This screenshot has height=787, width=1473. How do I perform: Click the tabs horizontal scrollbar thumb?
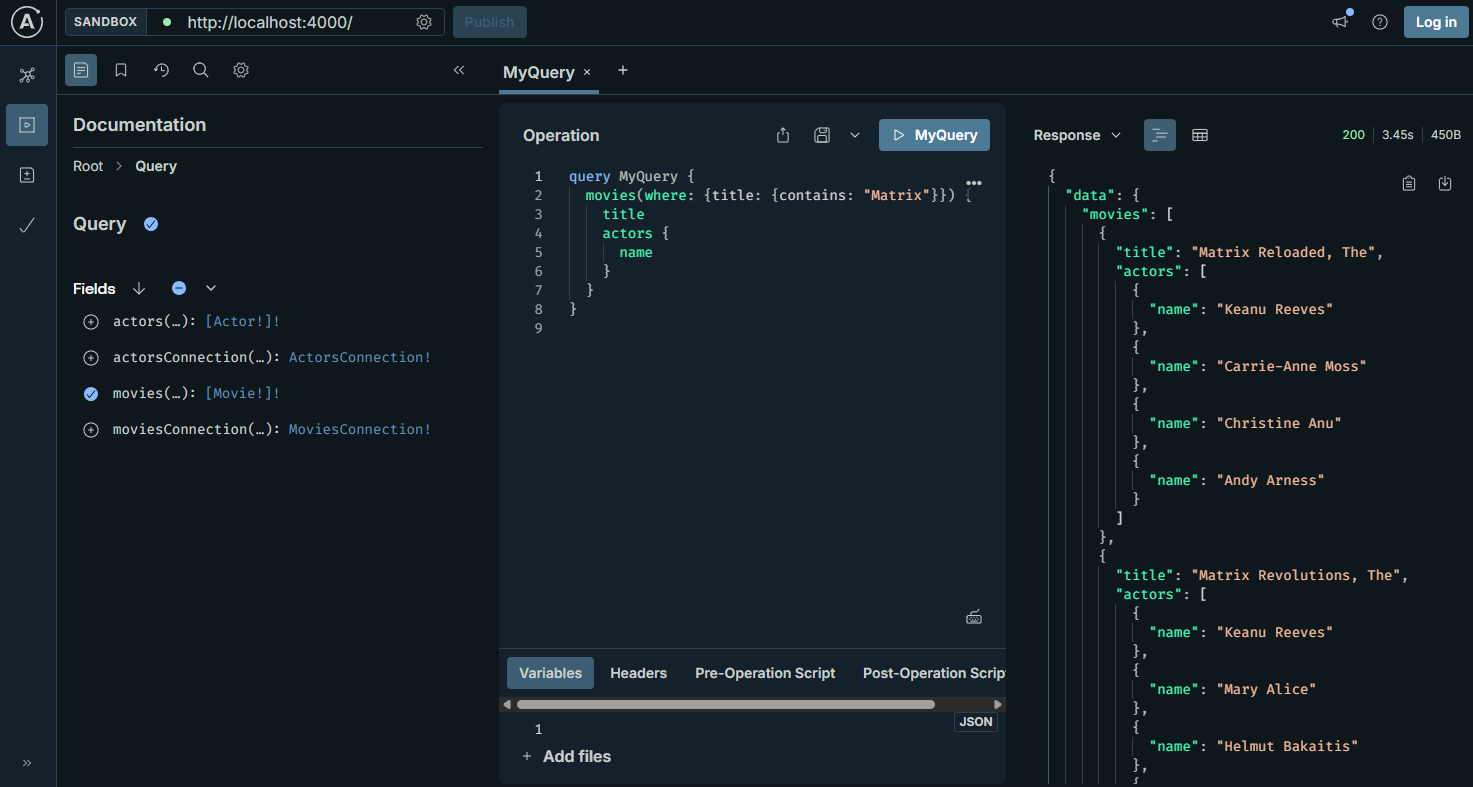726,704
